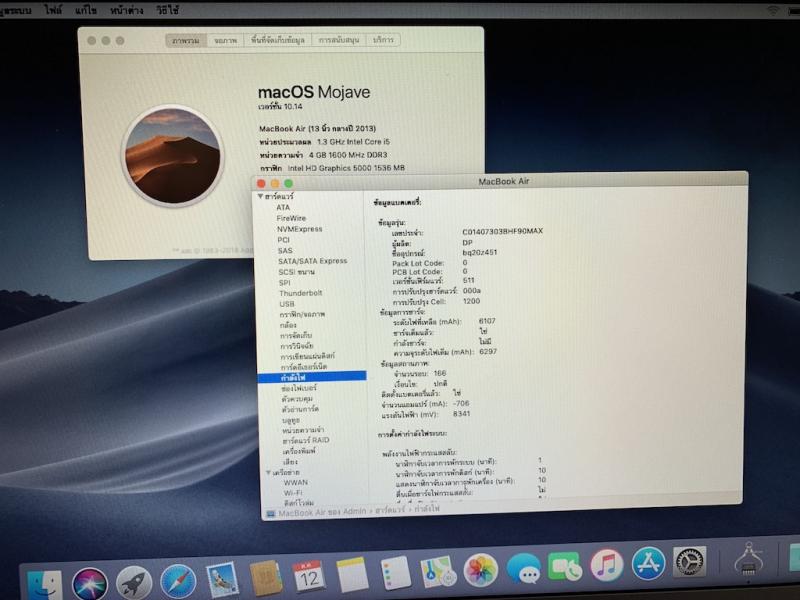Click battery serial number C01407303BHF90MAX
Viewport: 800px width, 600px height.
click(x=503, y=231)
